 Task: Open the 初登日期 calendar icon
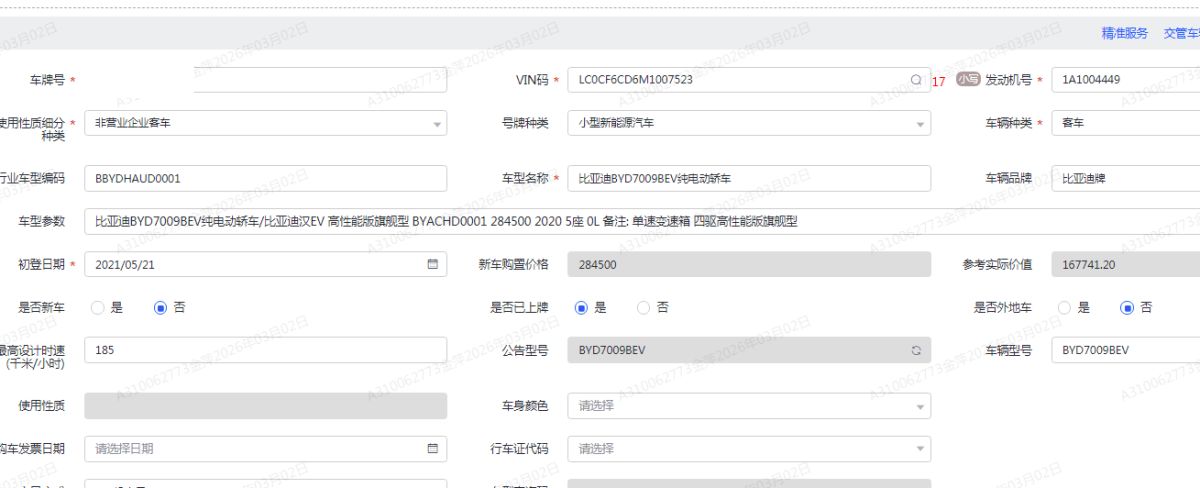(433, 265)
